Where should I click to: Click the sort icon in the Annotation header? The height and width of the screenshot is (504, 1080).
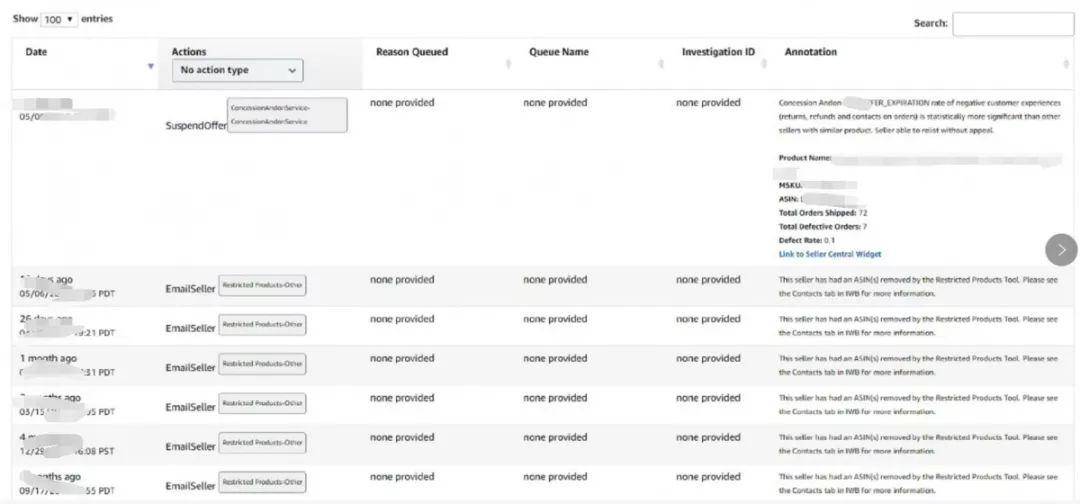click(x=1066, y=64)
